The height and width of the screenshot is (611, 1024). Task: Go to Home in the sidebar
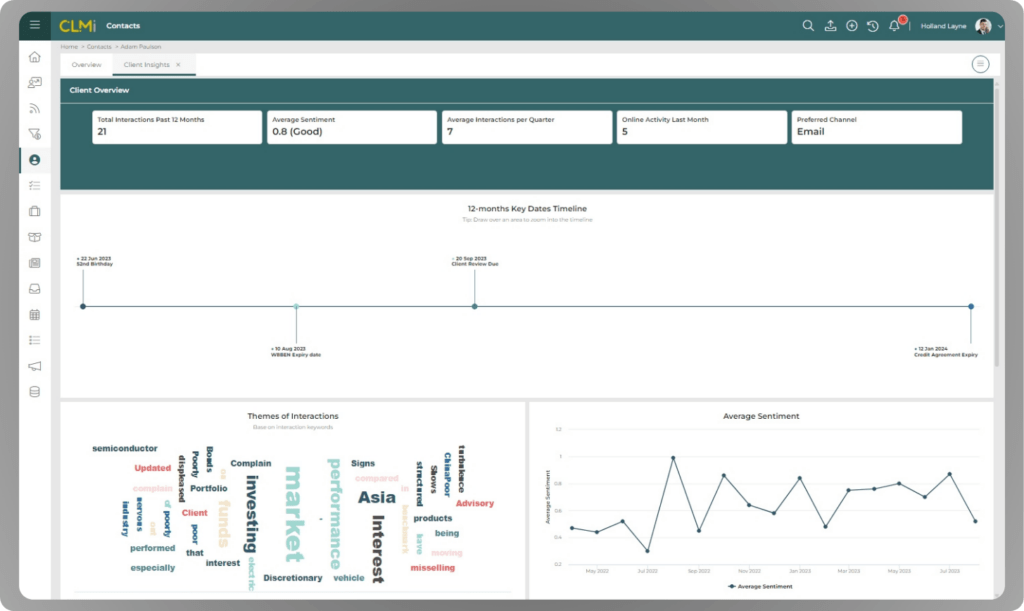click(35, 57)
